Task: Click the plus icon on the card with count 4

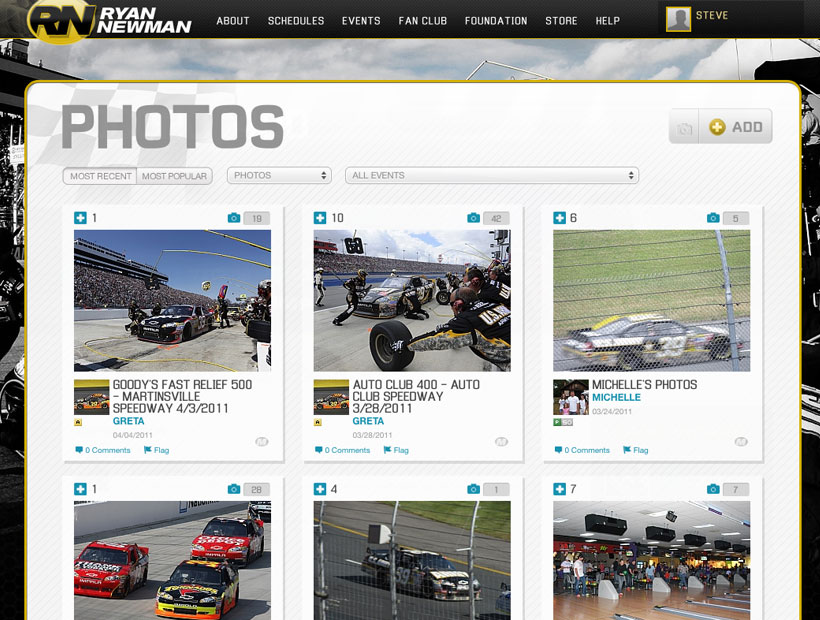Action: tap(320, 489)
